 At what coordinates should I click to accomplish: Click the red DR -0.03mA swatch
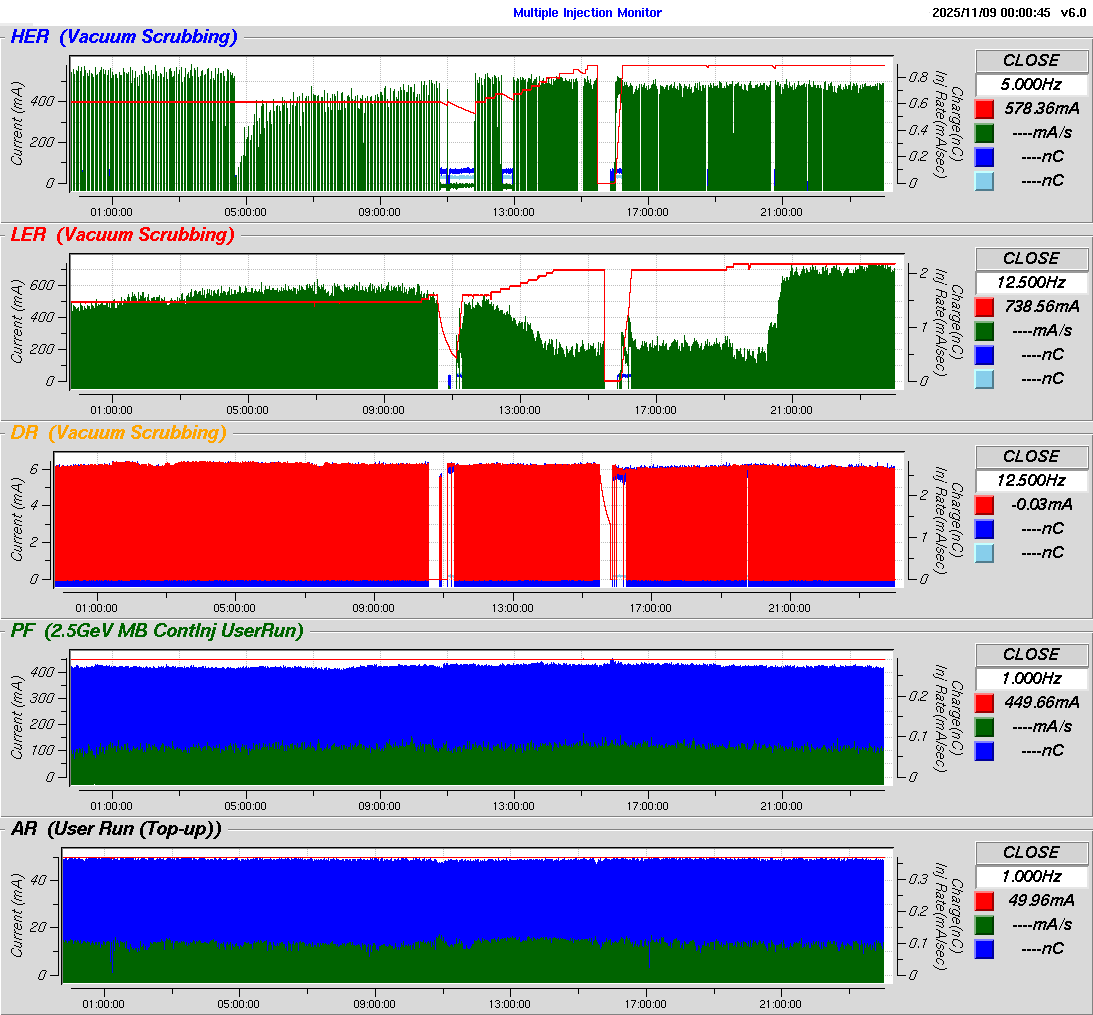click(984, 505)
